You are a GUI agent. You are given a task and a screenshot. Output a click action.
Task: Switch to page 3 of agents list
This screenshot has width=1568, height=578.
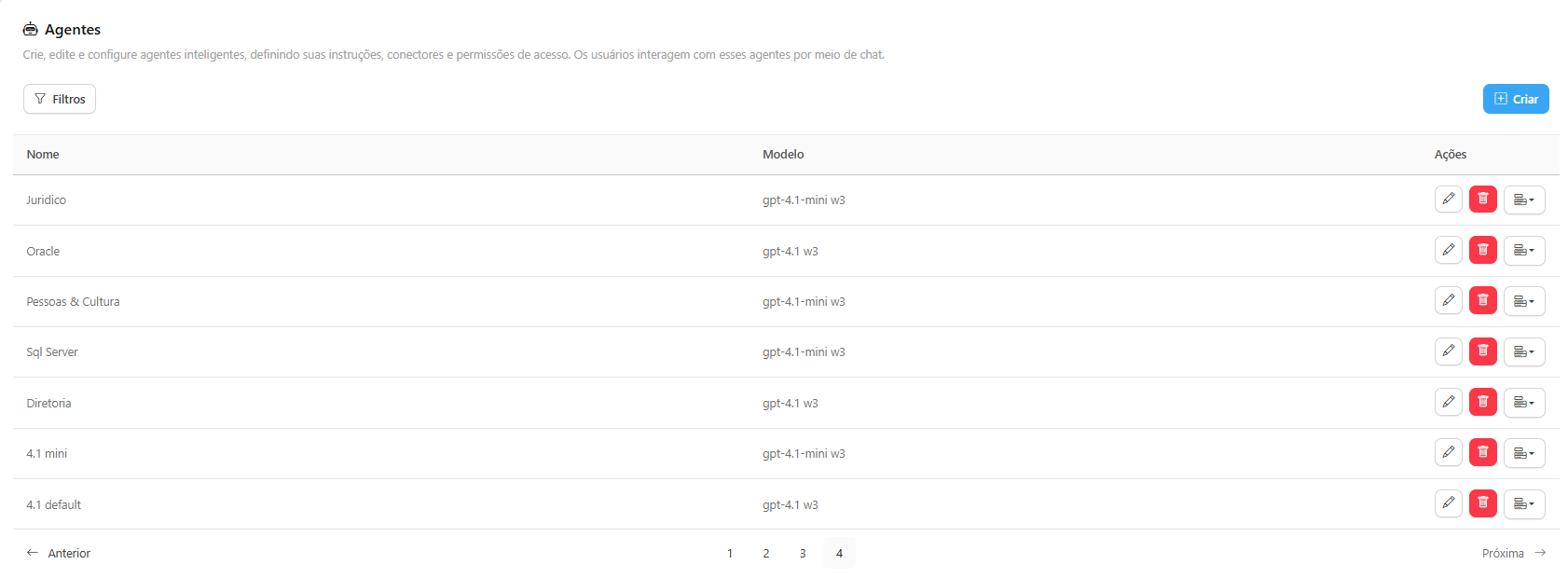(803, 554)
